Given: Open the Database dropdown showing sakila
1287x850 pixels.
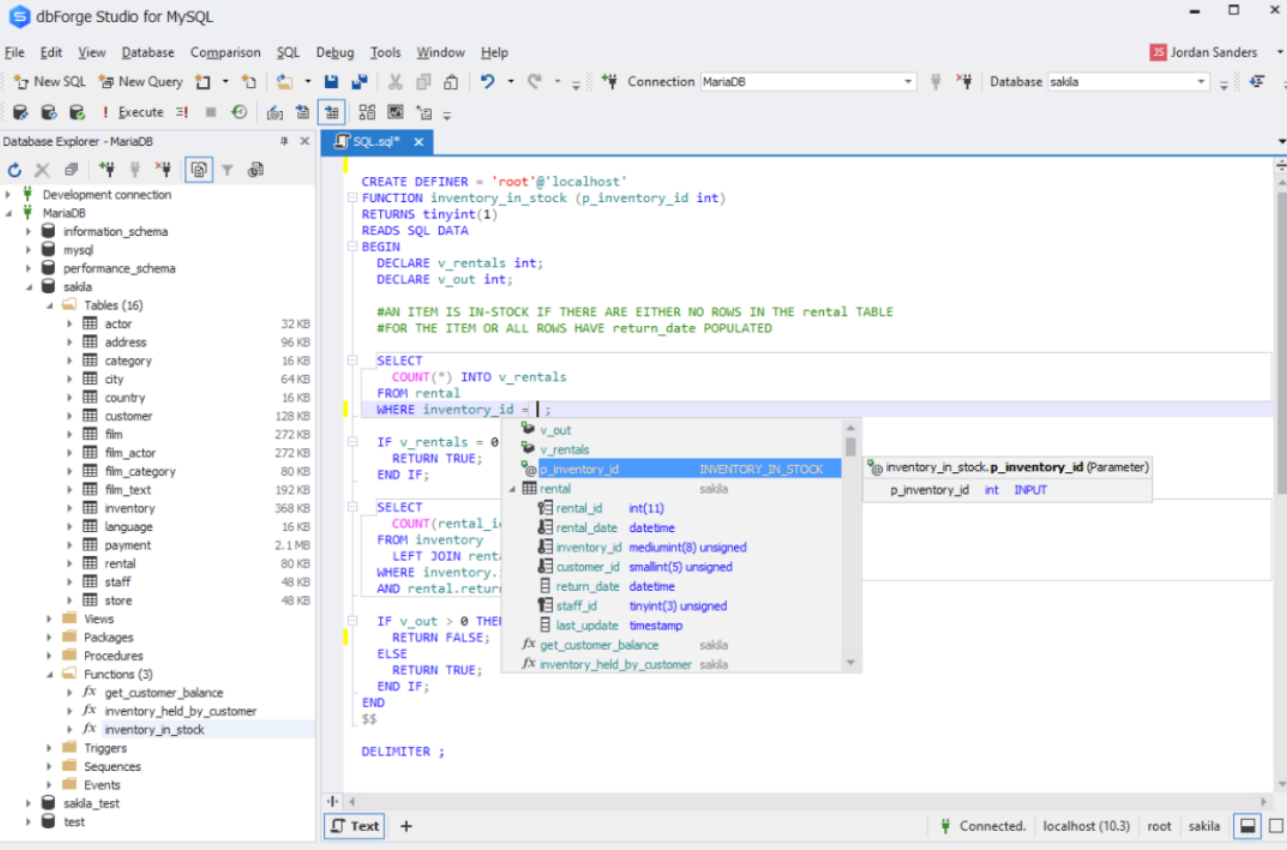Looking at the screenshot, I should tap(1202, 82).
